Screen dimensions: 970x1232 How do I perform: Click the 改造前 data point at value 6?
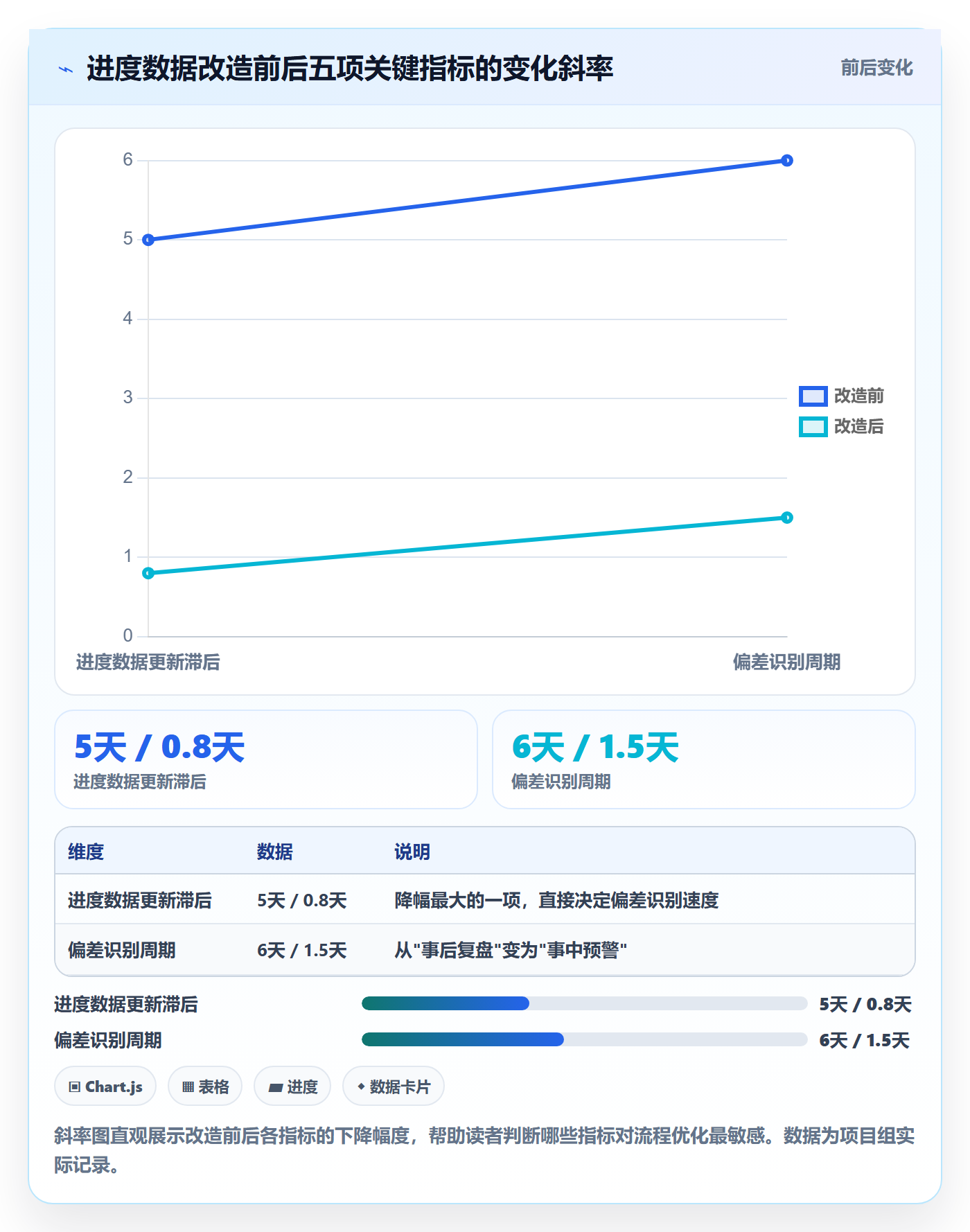pyautogui.click(x=787, y=161)
